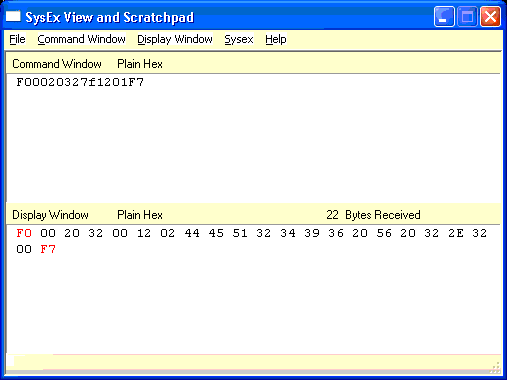Click the hex byte 34 in display
This screenshot has width=507, height=380.
288,233
